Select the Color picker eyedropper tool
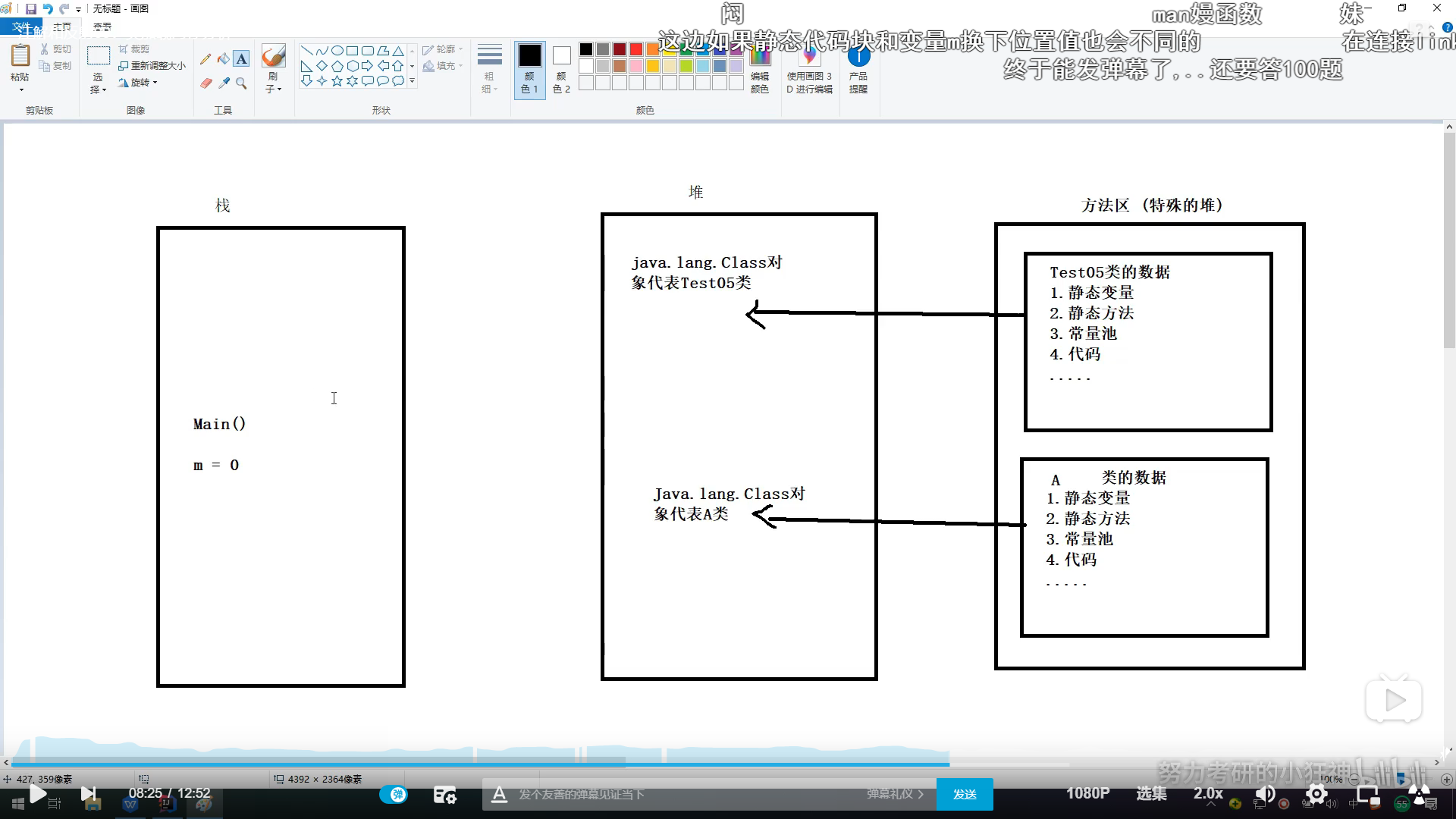The image size is (1456, 819). click(x=224, y=83)
